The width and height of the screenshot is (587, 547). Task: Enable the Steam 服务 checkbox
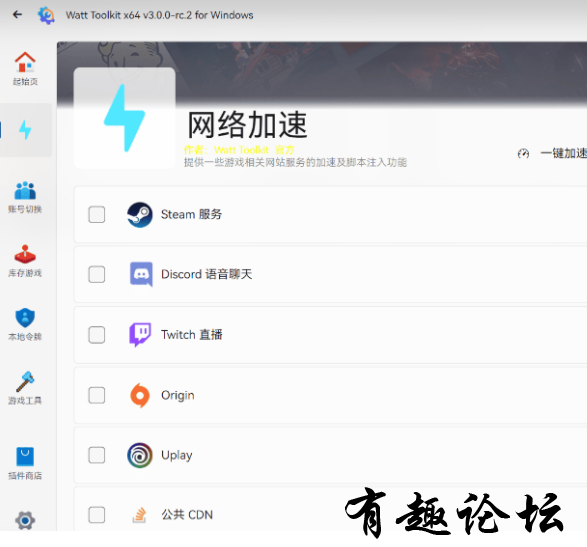(x=97, y=215)
